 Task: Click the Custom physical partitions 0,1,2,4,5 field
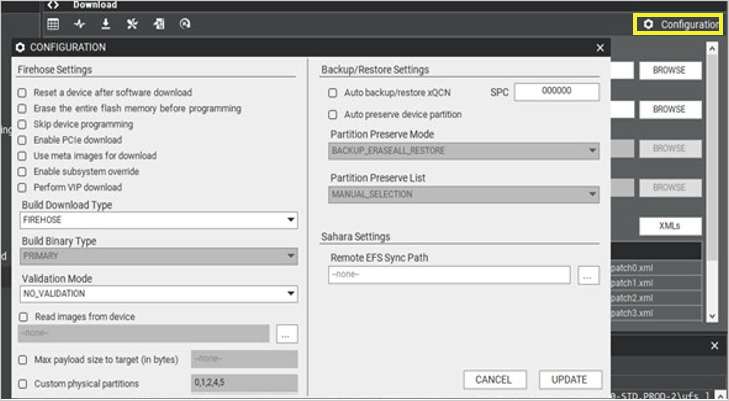[245, 383]
